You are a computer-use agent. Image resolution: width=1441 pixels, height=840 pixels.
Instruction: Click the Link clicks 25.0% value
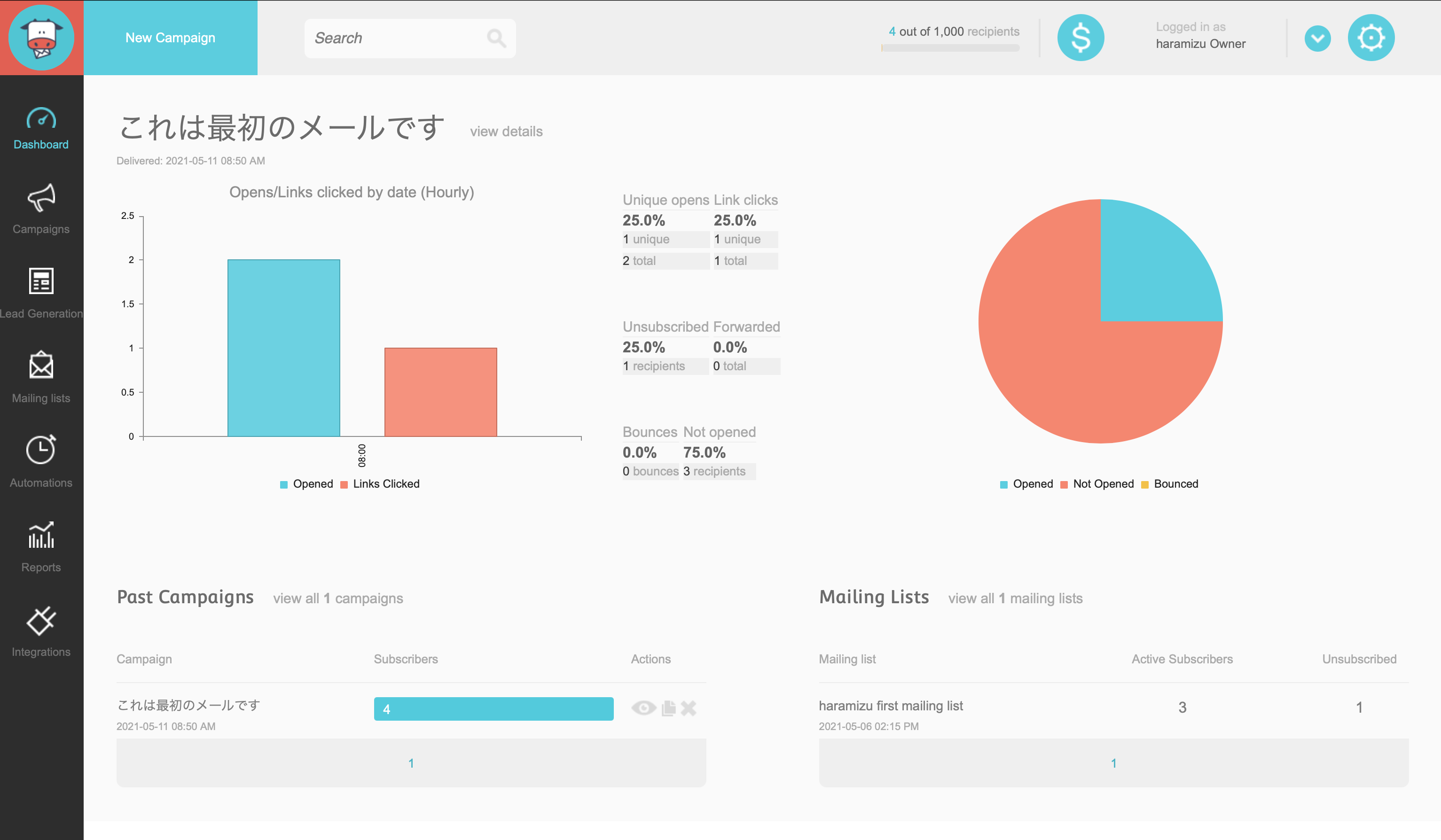click(734, 220)
